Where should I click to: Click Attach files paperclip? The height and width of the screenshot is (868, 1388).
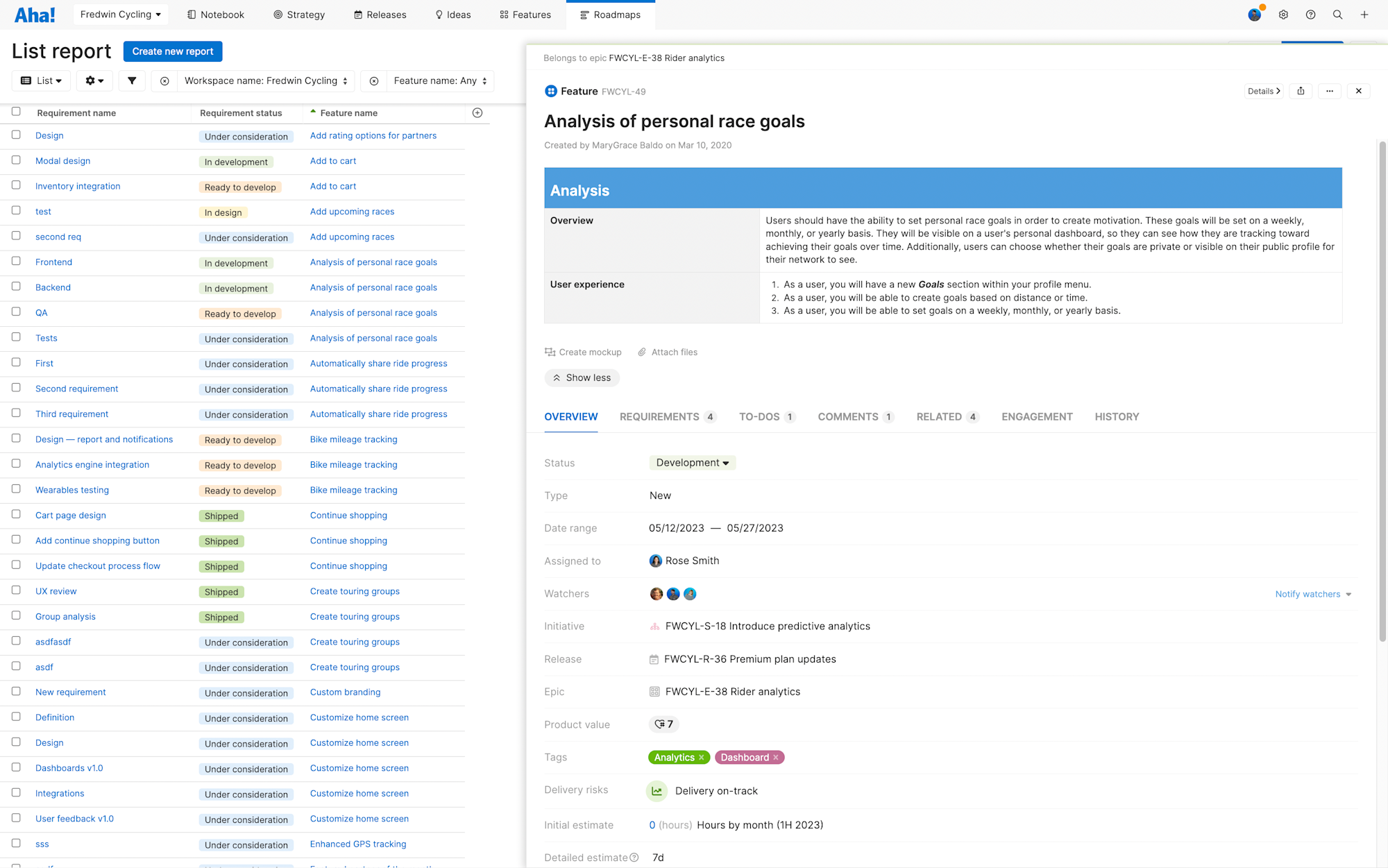pos(642,352)
